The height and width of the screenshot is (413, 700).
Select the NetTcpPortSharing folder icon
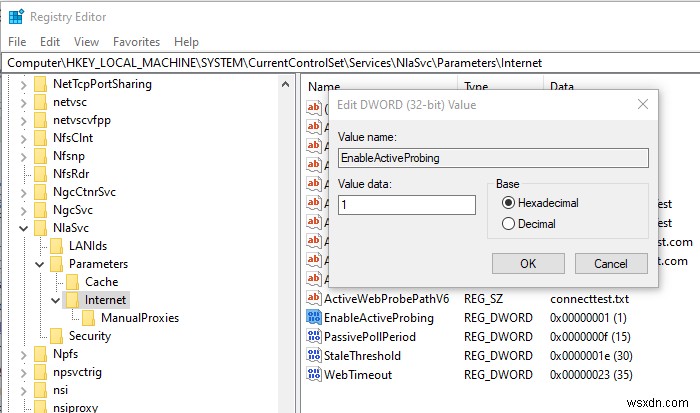tap(40, 84)
